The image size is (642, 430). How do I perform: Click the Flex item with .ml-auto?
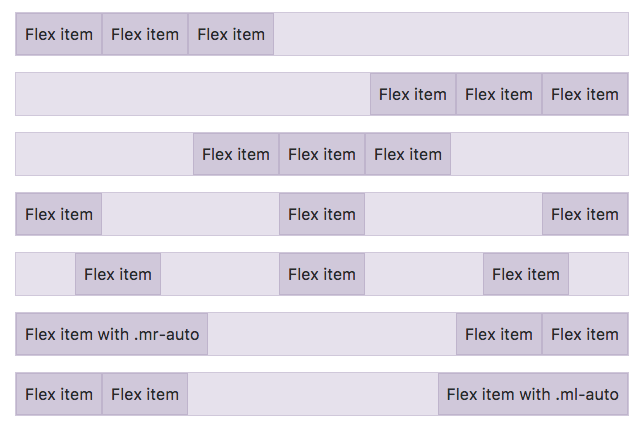[533, 394]
